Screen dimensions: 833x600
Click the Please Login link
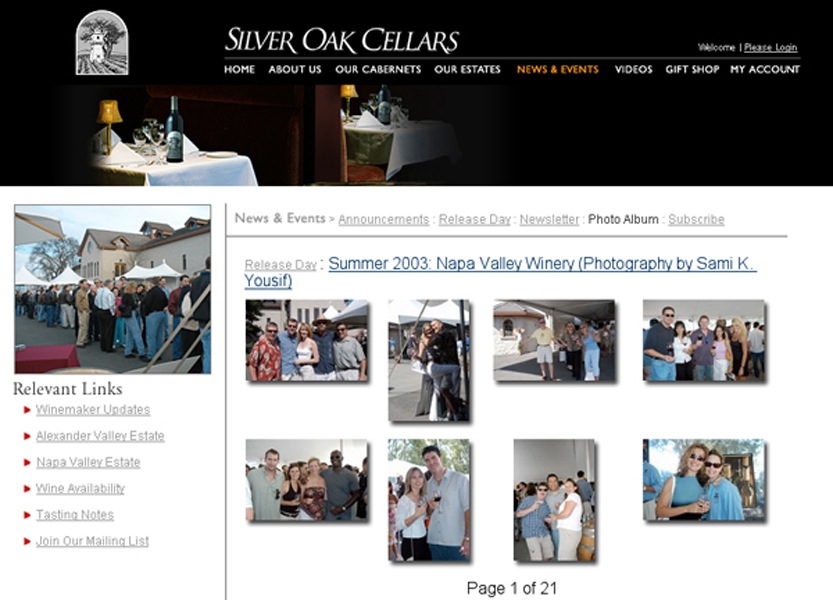pos(770,48)
